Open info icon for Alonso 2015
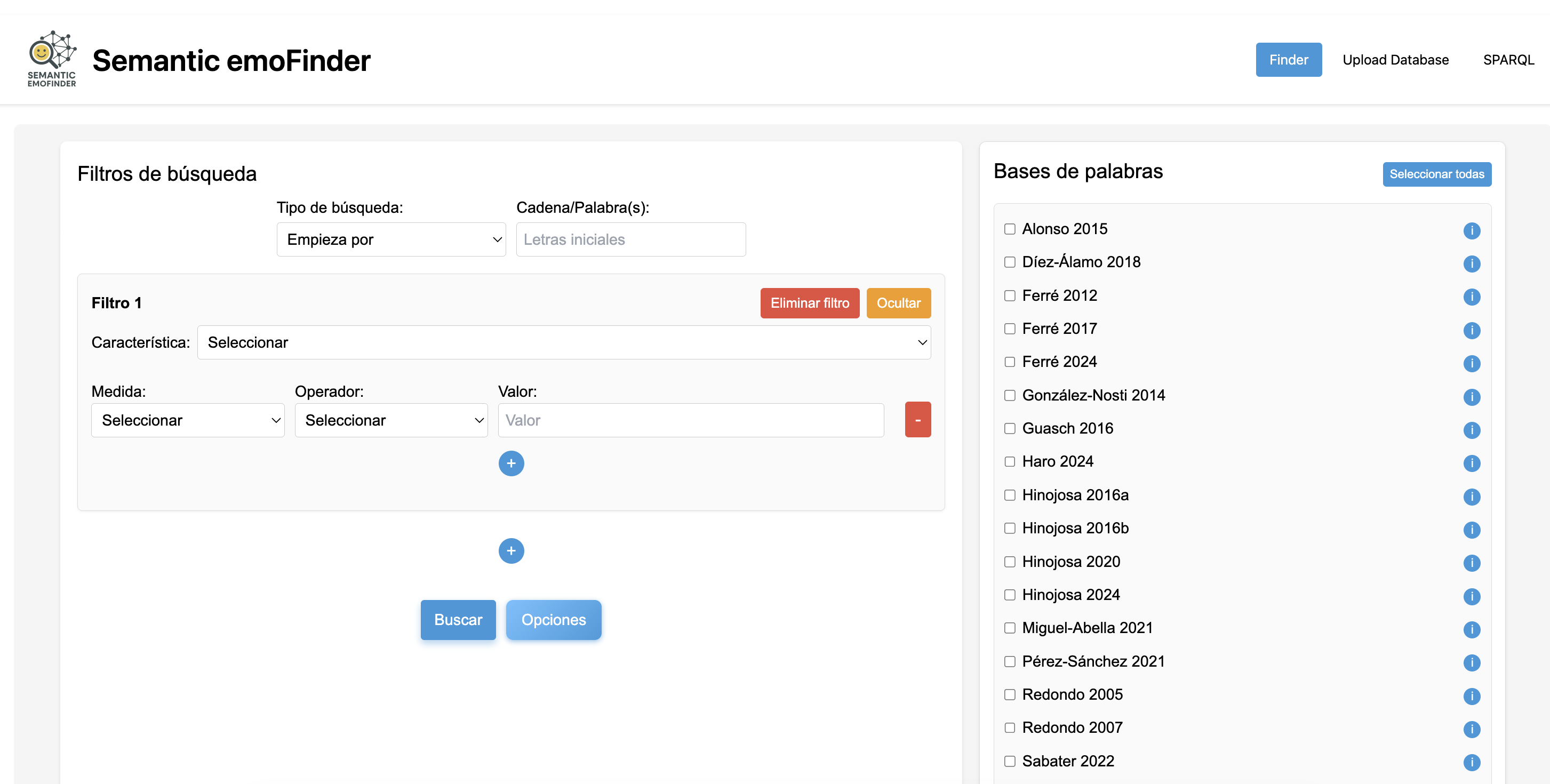1550x784 pixels. [1471, 230]
